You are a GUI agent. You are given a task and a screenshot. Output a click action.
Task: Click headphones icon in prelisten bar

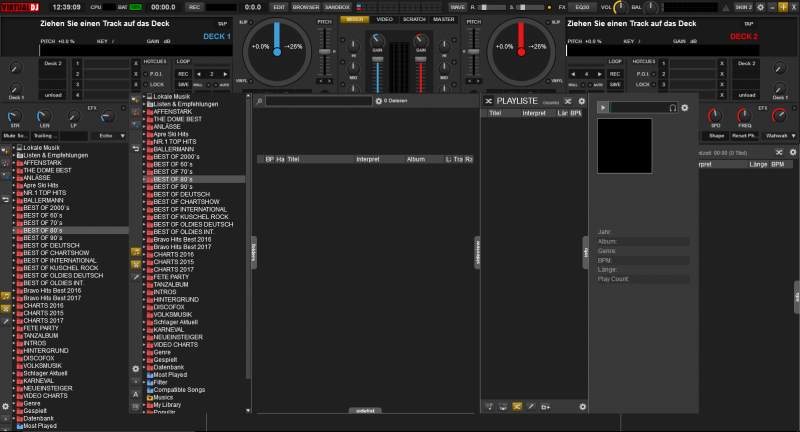point(672,108)
